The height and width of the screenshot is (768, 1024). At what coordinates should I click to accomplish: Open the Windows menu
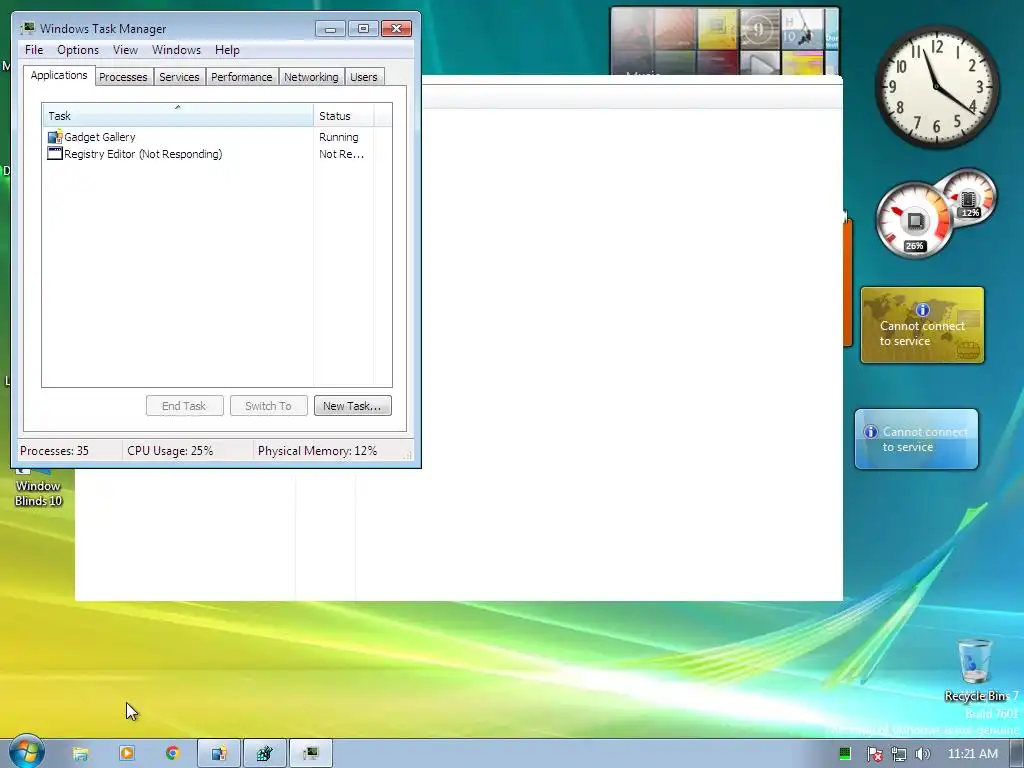pyautogui.click(x=176, y=50)
